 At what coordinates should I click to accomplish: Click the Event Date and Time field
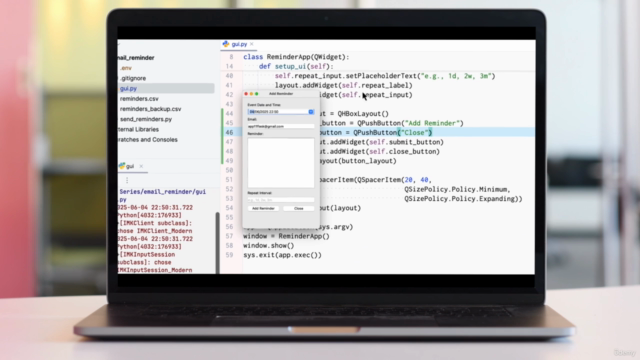pyautogui.click(x=280, y=111)
